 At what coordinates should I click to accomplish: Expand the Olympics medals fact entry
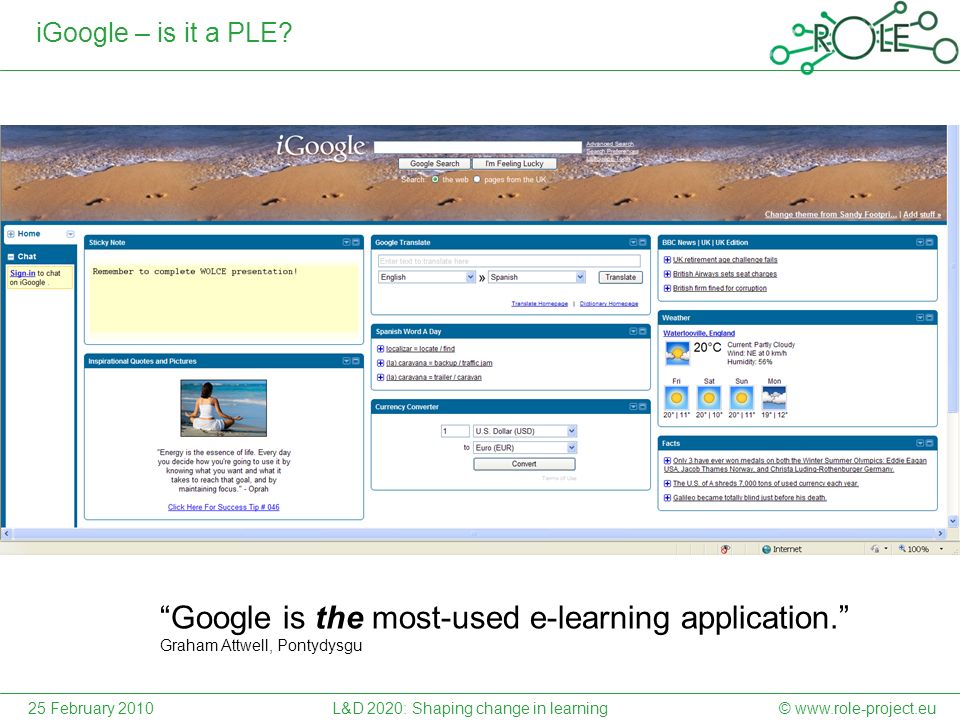667,460
